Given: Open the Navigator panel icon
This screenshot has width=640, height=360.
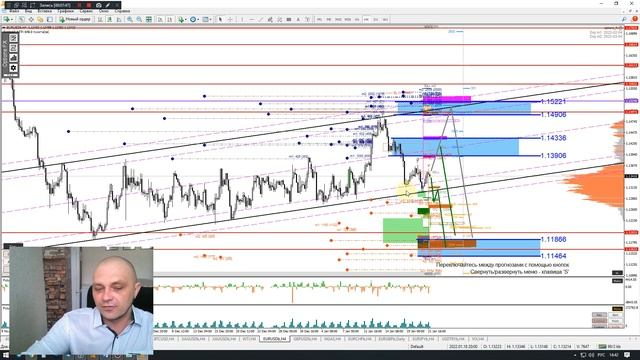Looking at the screenshot, I should 40,19.
